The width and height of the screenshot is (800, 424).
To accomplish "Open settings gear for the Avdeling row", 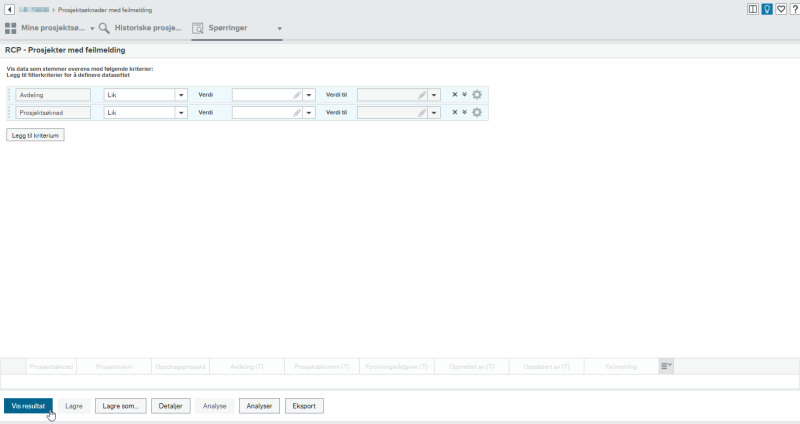I will (x=477, y=94).
